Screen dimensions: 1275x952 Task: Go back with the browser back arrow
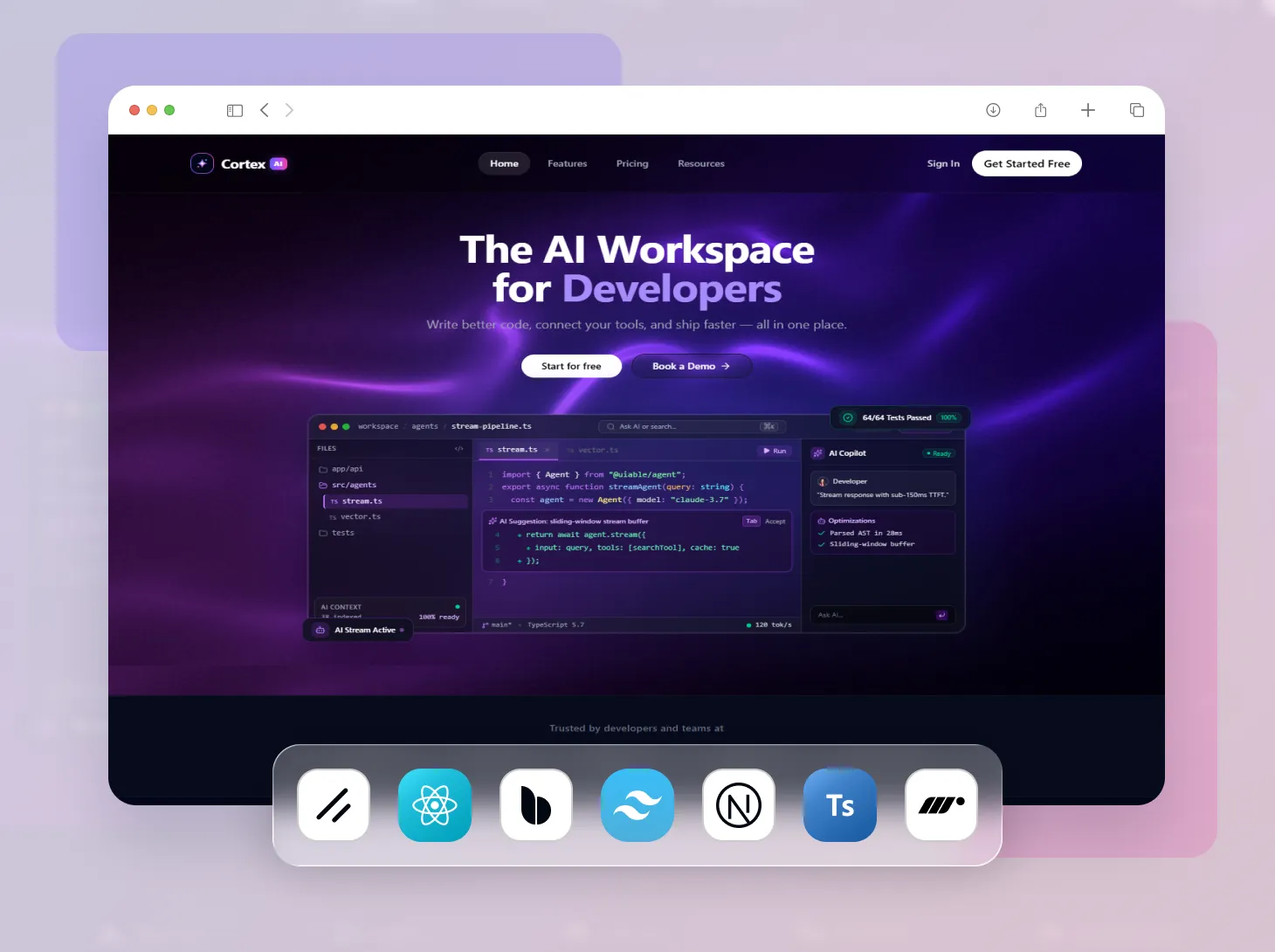pos(265,110)
